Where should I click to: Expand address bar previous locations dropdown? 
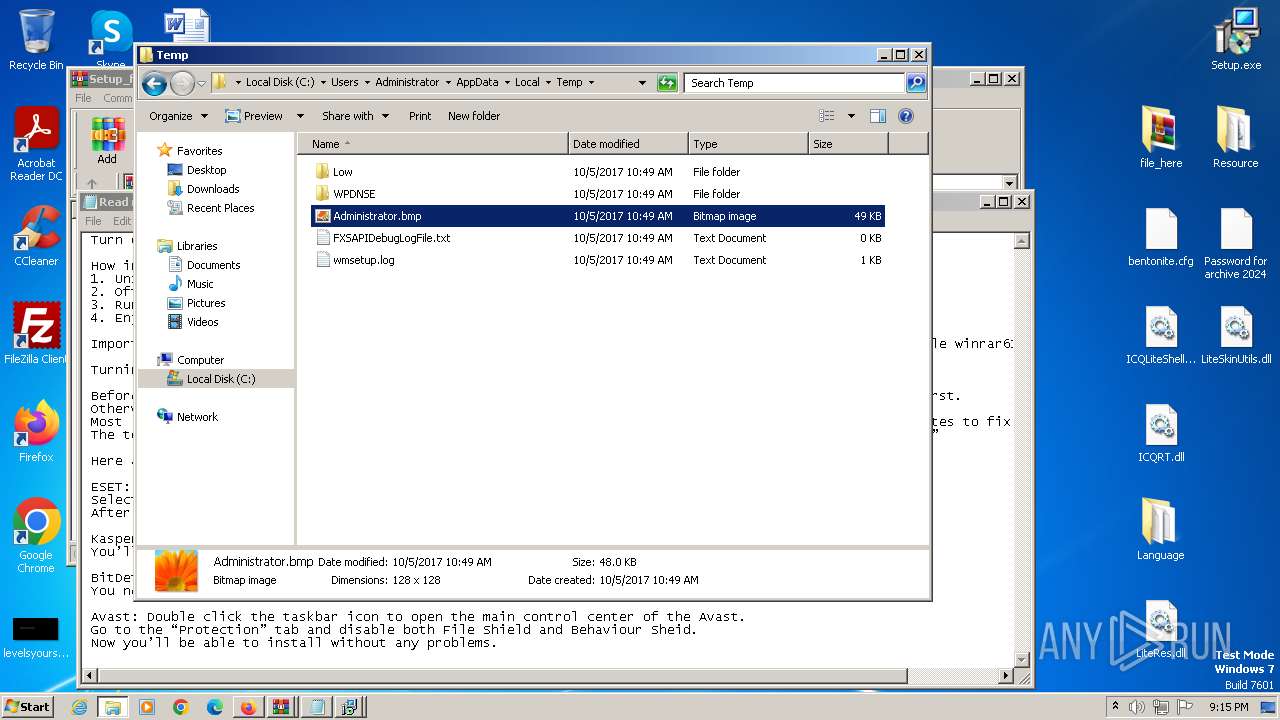(642, 83)
